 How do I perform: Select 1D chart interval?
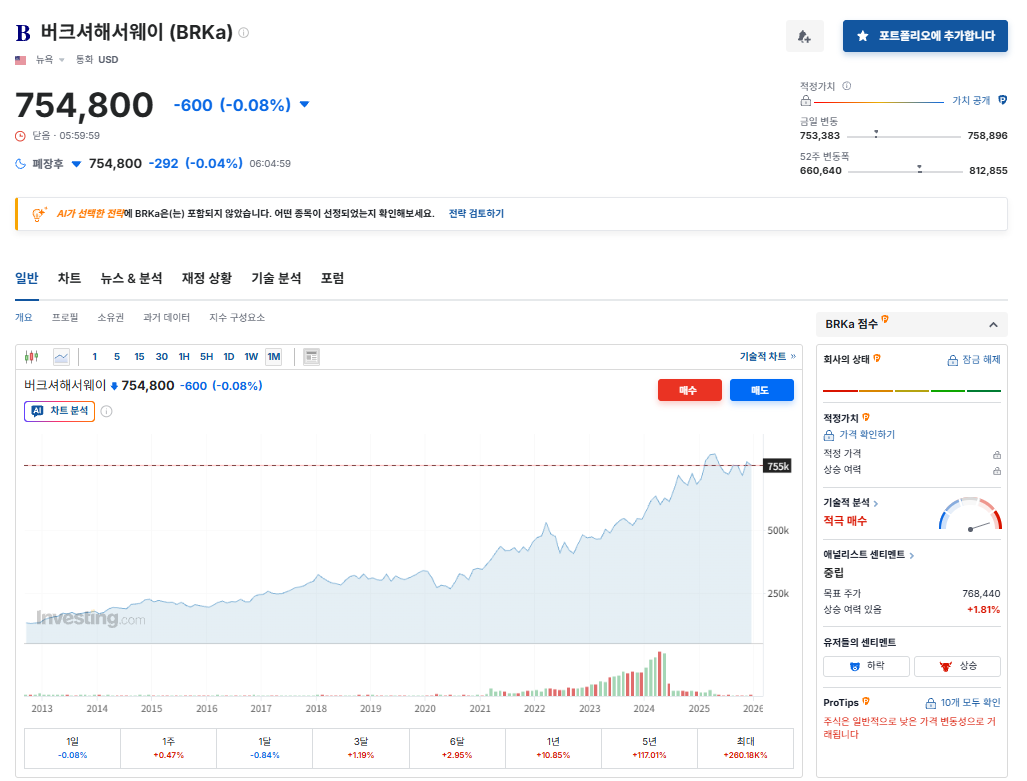[x=229, y=356]
